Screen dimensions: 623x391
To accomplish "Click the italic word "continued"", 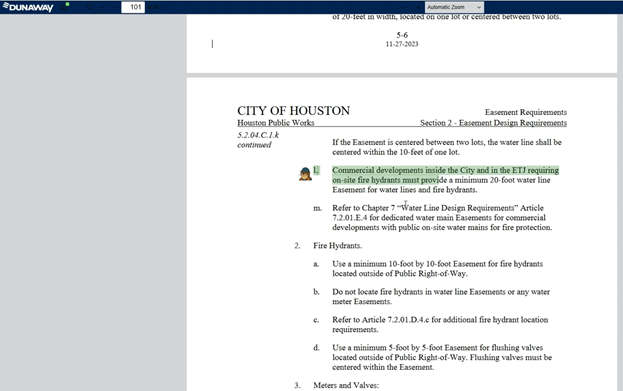I will (x=254, y=145).
